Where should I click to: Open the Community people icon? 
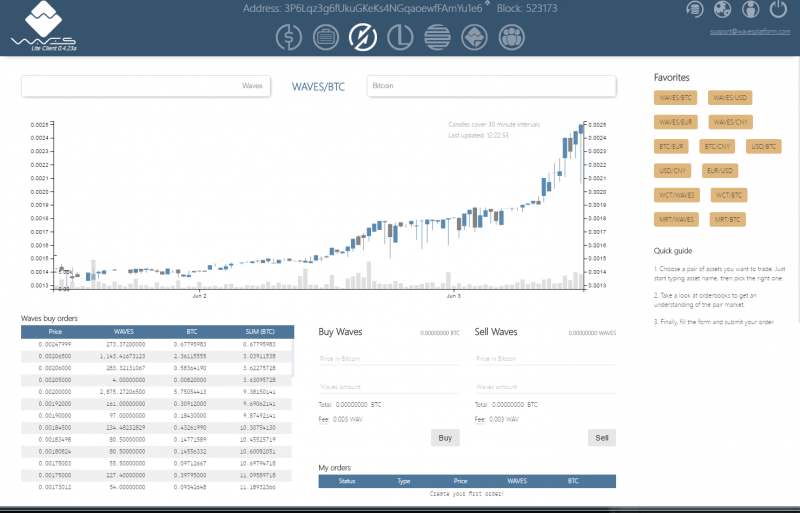tap(511, 37)
